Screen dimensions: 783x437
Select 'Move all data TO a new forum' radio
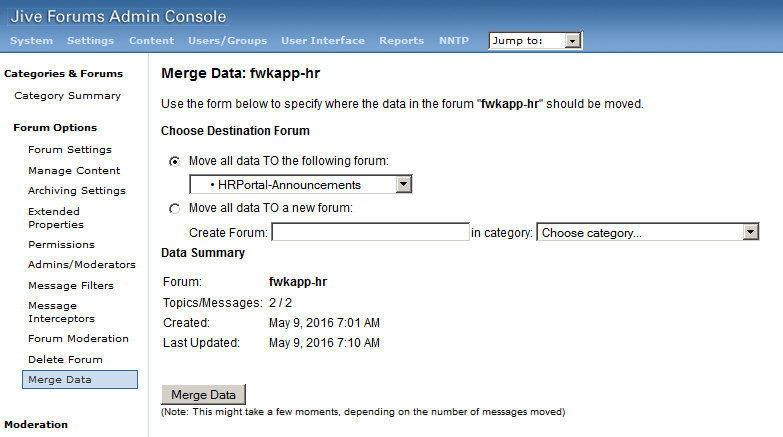[174, 208]
